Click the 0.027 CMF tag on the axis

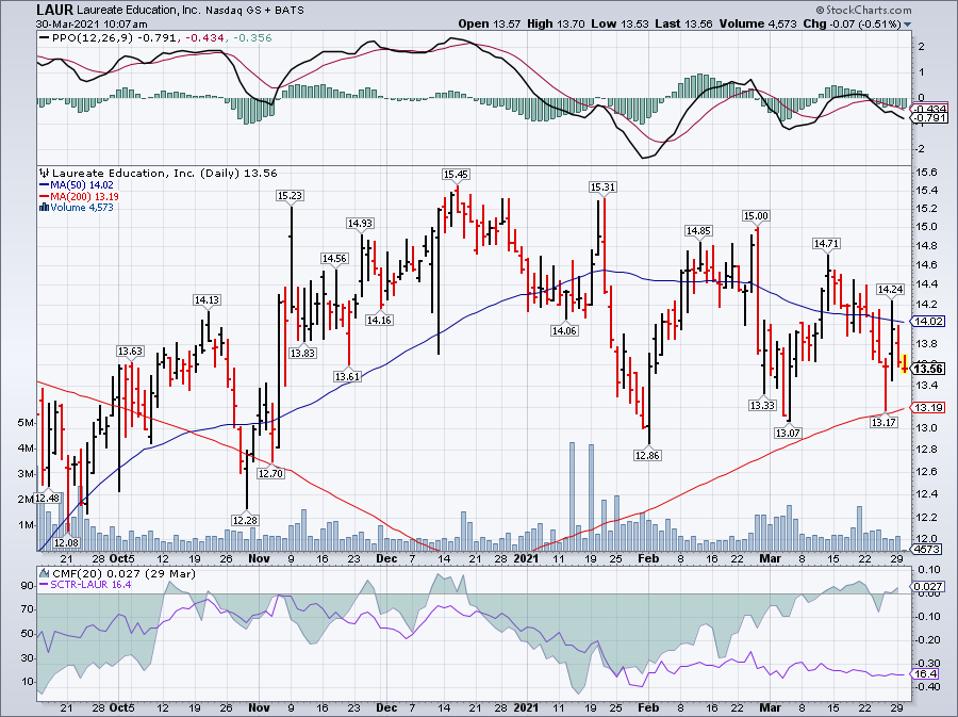tap(928, 586)
